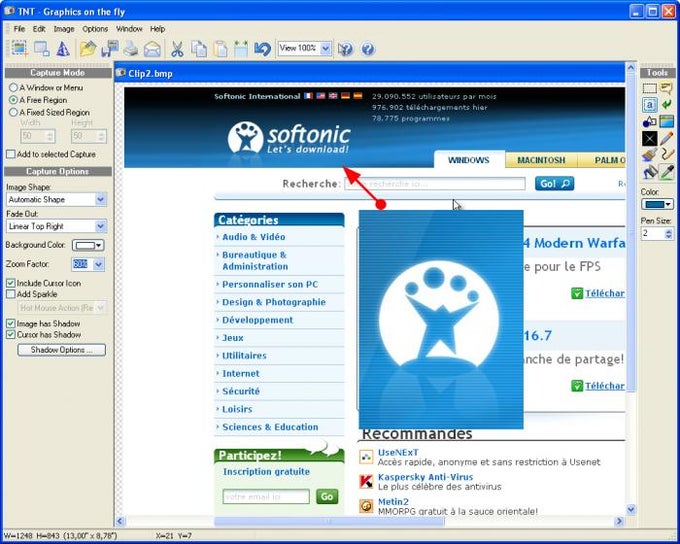Image resolution: width=680 pixels, height=544 pixels.
Task: Open the Image menu
Action: tap(64, 29)
